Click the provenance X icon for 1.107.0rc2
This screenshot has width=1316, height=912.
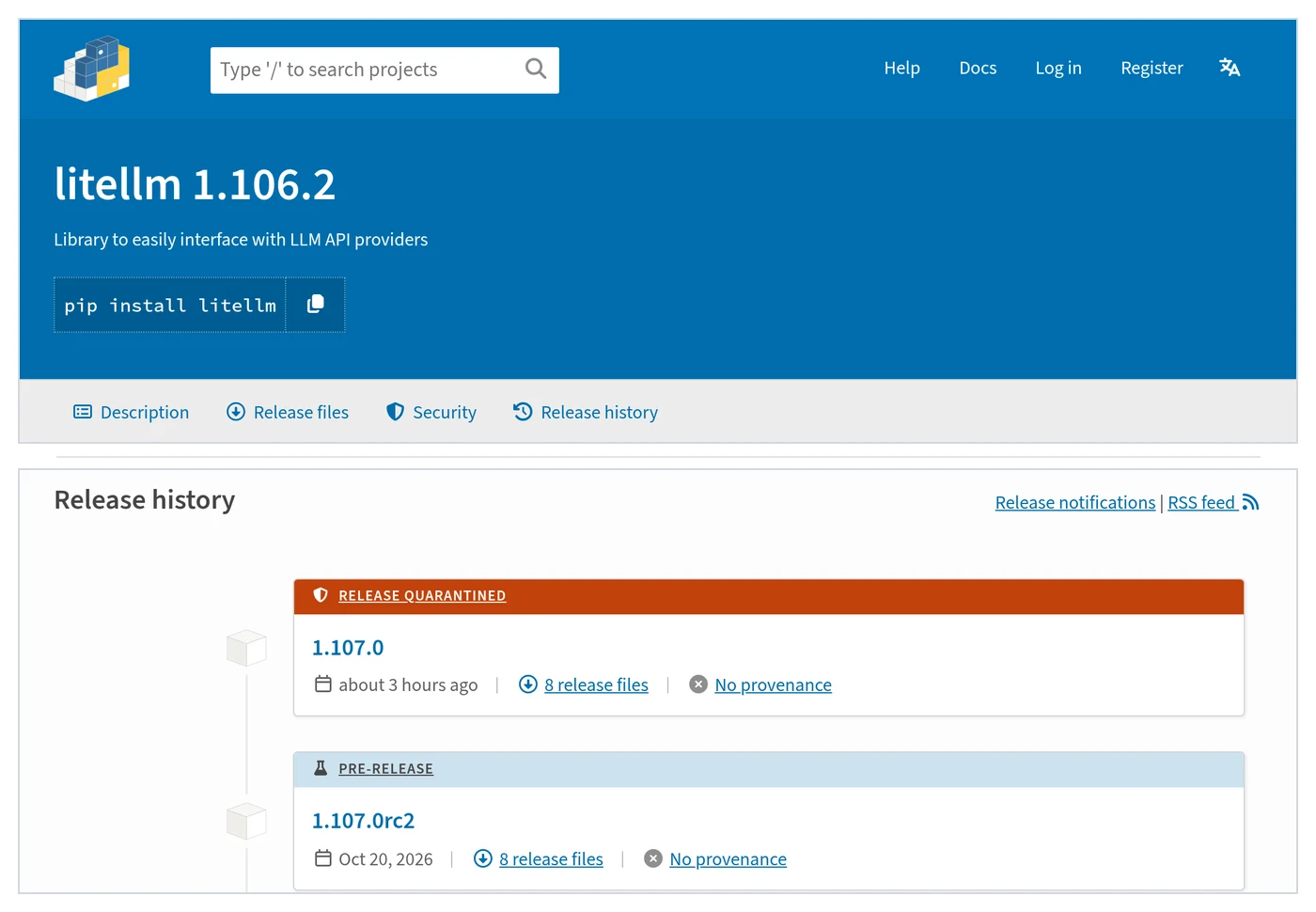[653, 858]
